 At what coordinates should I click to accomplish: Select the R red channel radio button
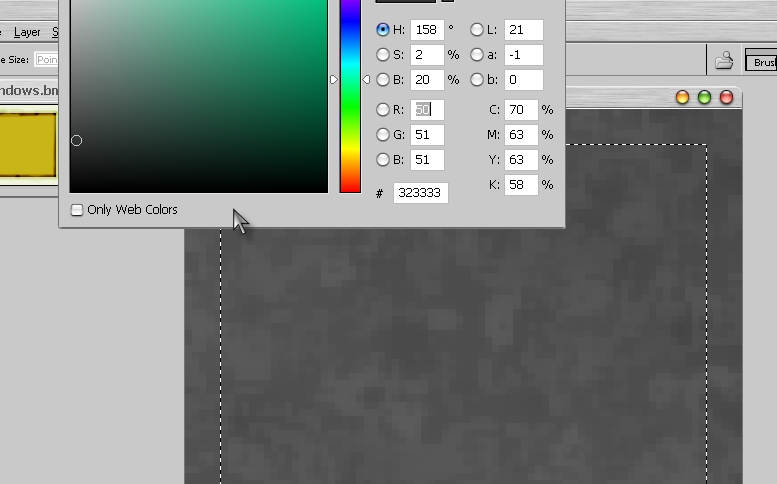pyautogui.click(x=383, y=110)
